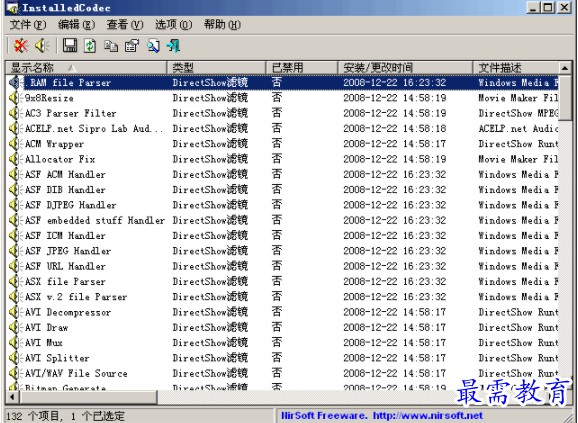Select the .RAM file Parser row

[x=282, y=83]
